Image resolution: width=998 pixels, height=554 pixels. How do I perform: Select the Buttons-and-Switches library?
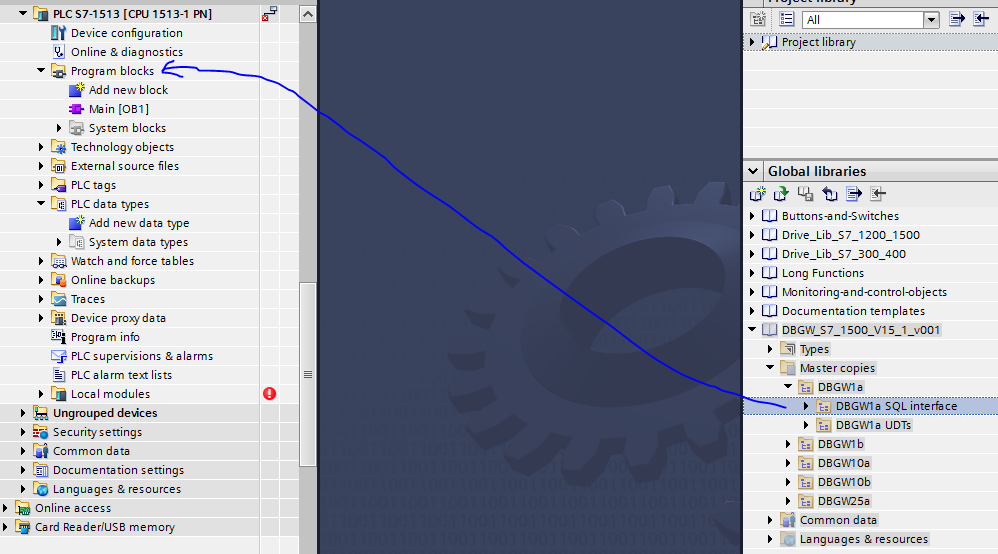pos(840,216)
